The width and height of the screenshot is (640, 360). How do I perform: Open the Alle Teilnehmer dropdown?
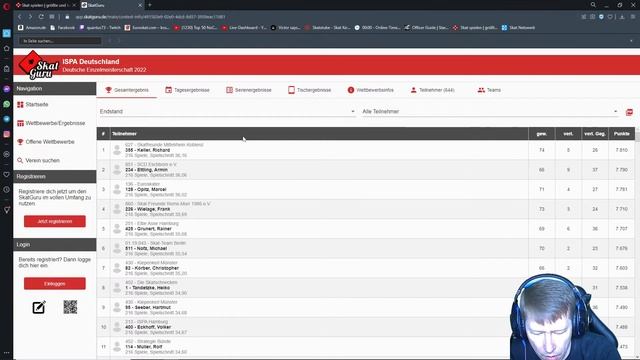(490, 111)
